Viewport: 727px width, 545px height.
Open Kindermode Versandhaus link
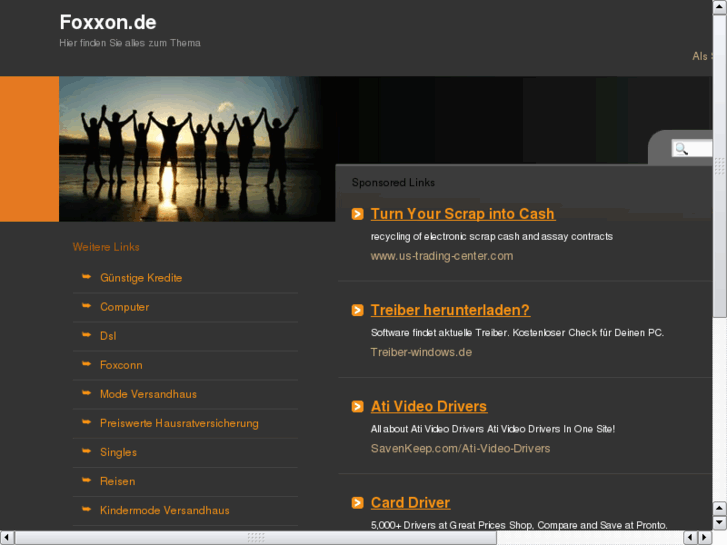[165, 510]
